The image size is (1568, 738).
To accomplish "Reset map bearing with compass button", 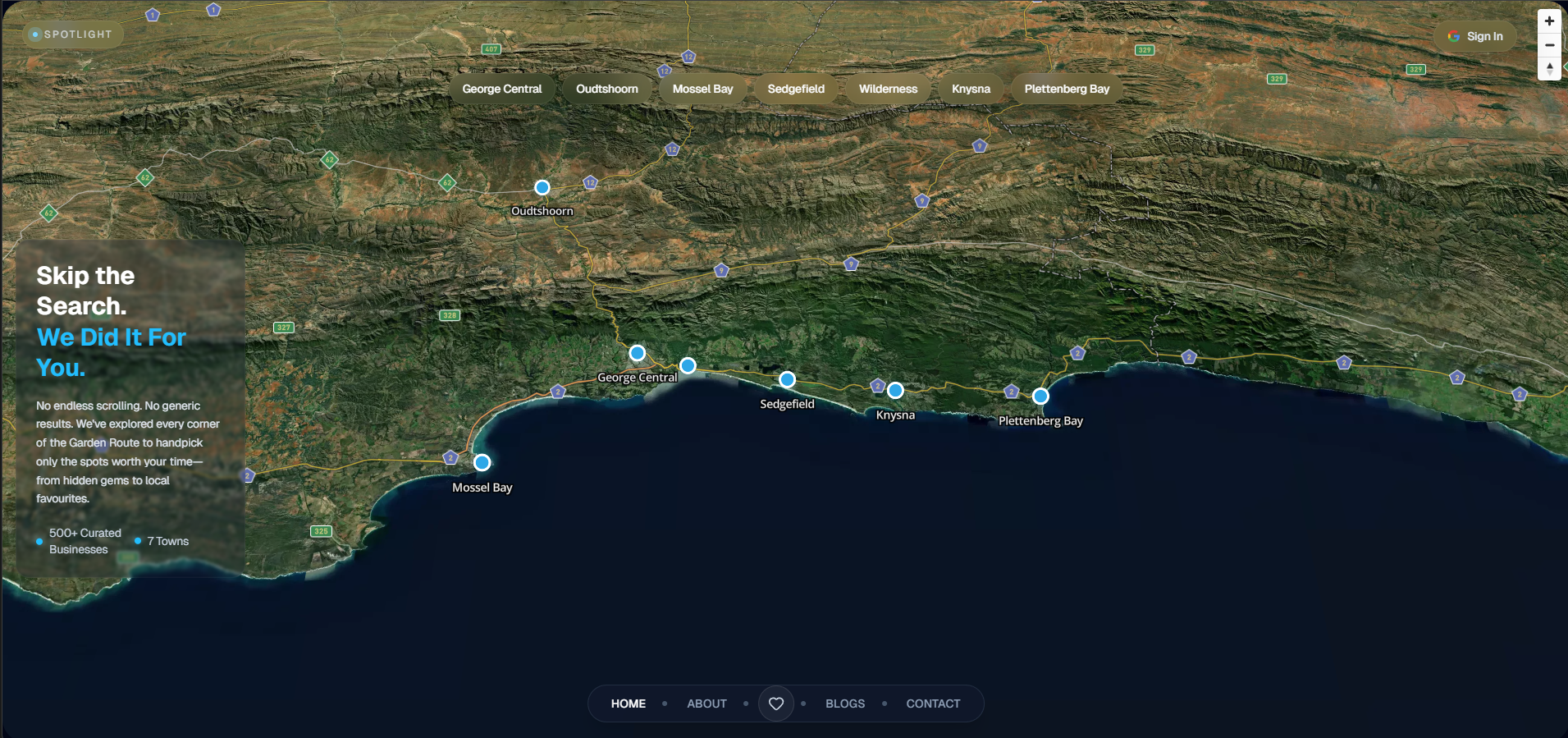I will tap(1549, 69).
